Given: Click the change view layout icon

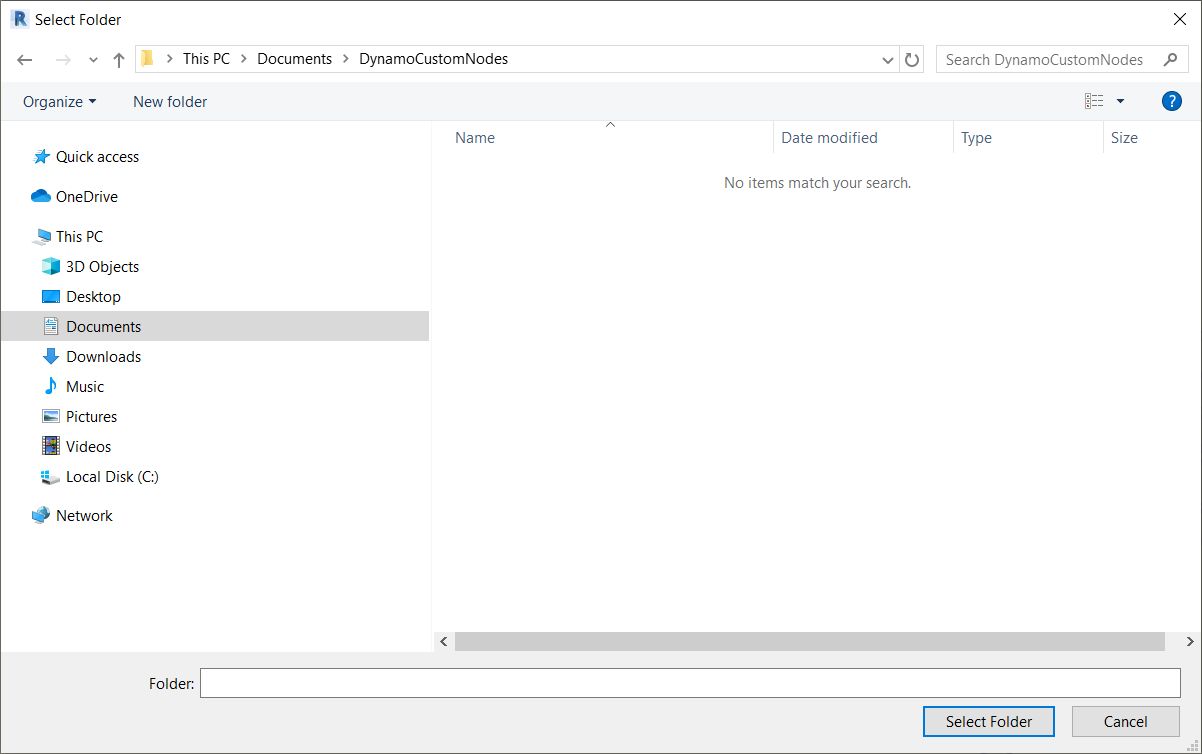Looking at the screenshot, I should coord(1095,101).
